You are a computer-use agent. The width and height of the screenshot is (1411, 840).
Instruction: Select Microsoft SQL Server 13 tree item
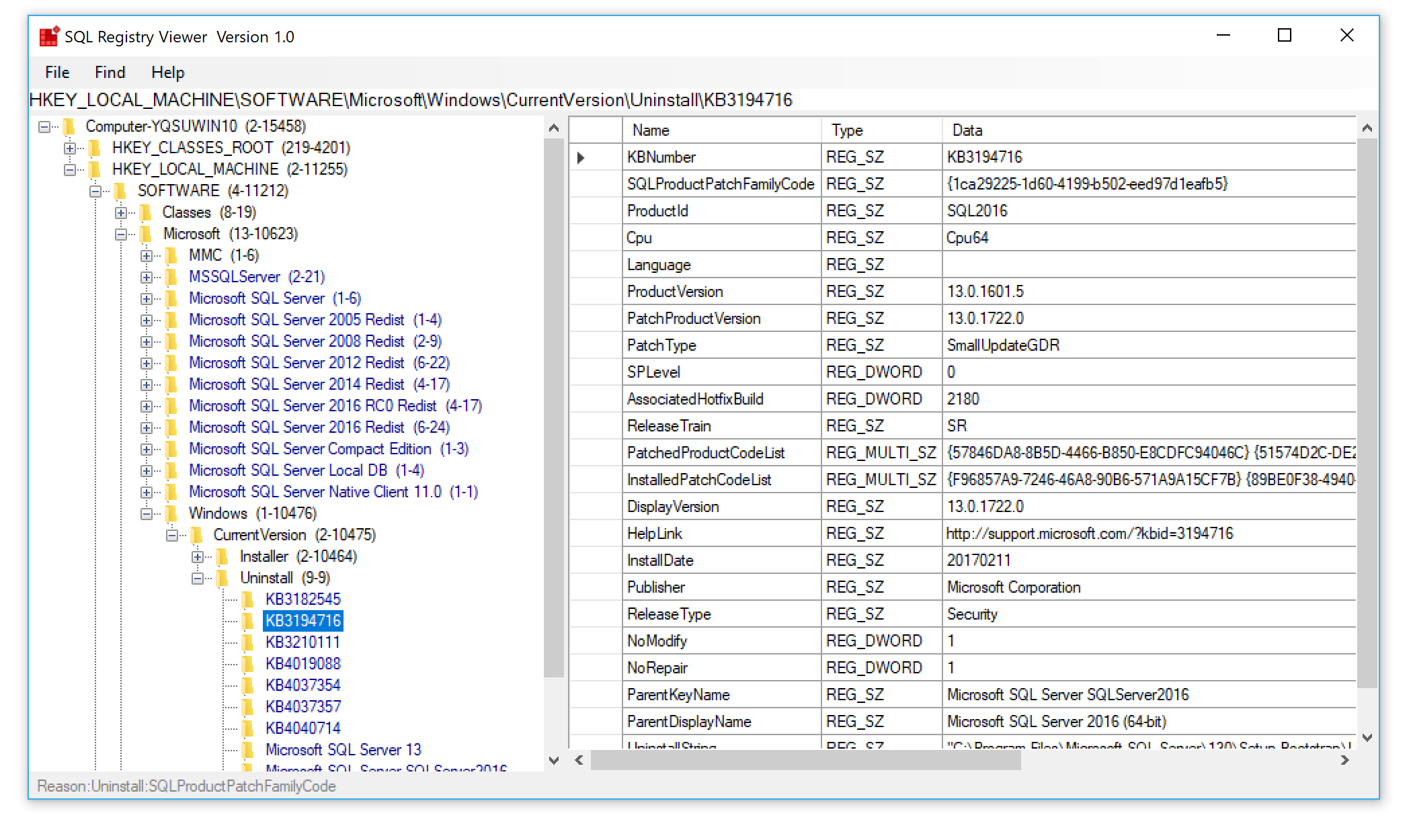point(343,750)
